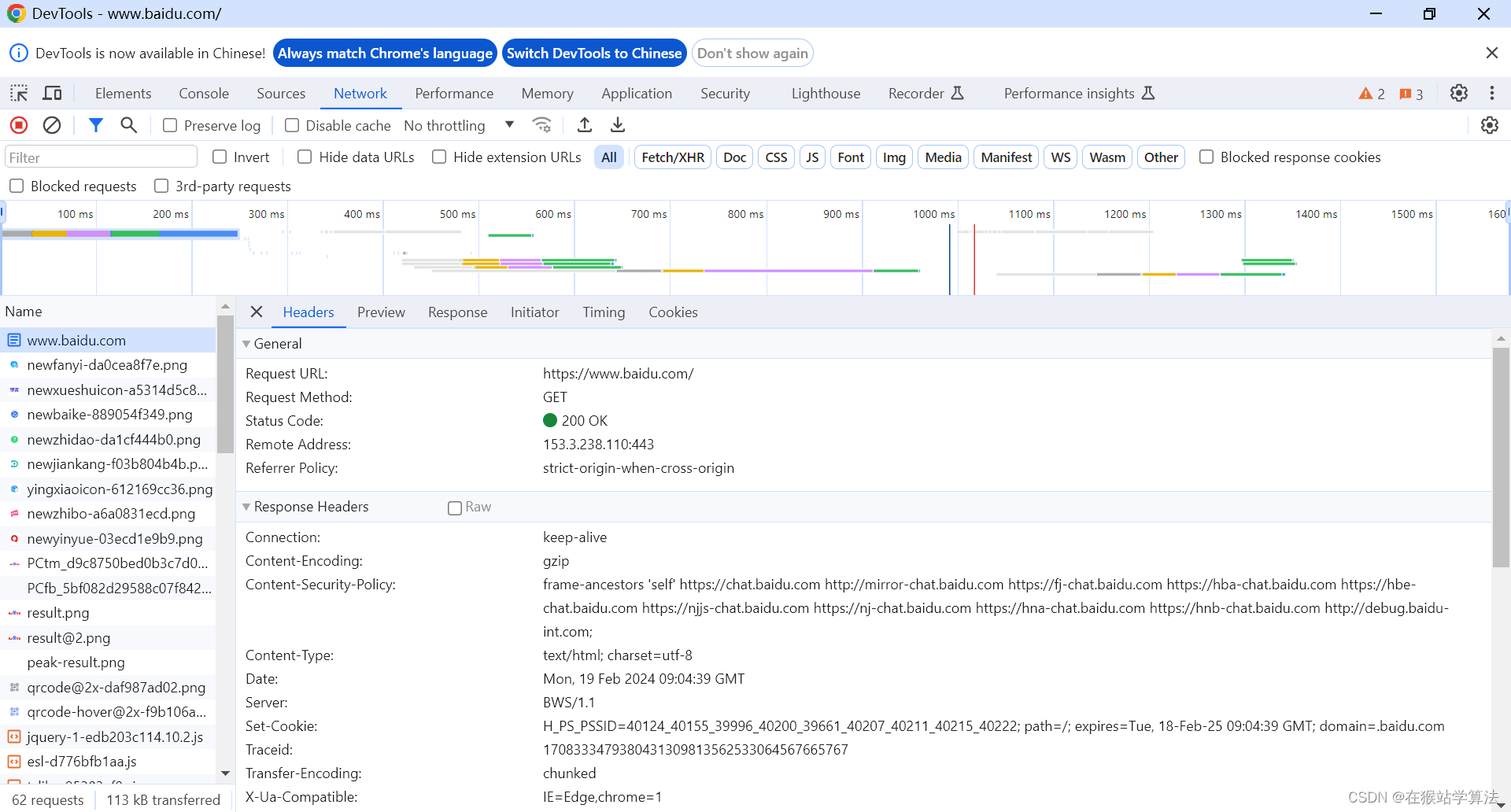Open the No throttling dropdown

pos(460,125)
